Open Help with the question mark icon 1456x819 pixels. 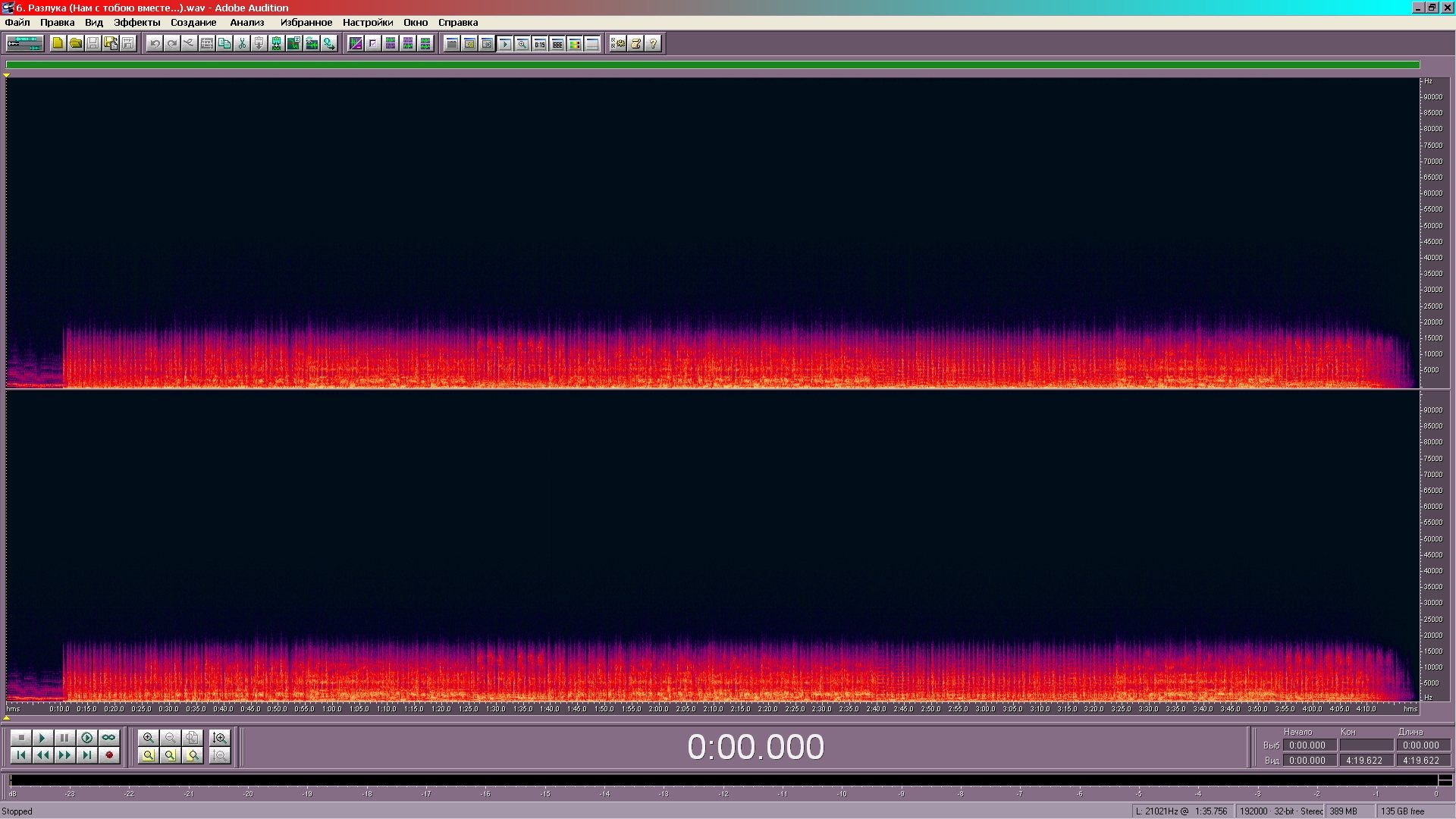pyautogui.click(x=653, y=43)
